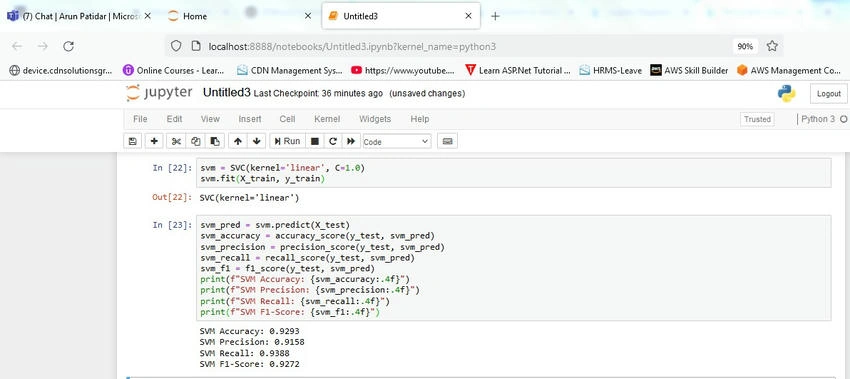Viewport: 850px width, 379px height.
Task: Open the File menu
Action: coord(140,119)
